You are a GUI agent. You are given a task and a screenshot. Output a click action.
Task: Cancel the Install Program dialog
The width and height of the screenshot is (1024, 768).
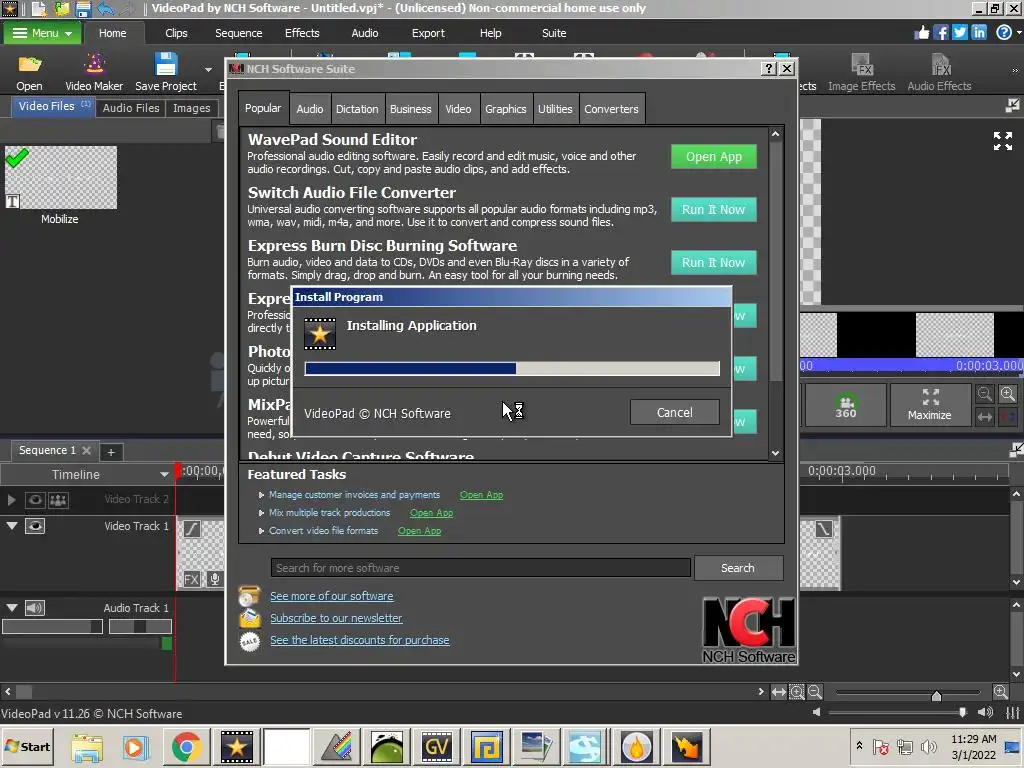tap(675, 413)
